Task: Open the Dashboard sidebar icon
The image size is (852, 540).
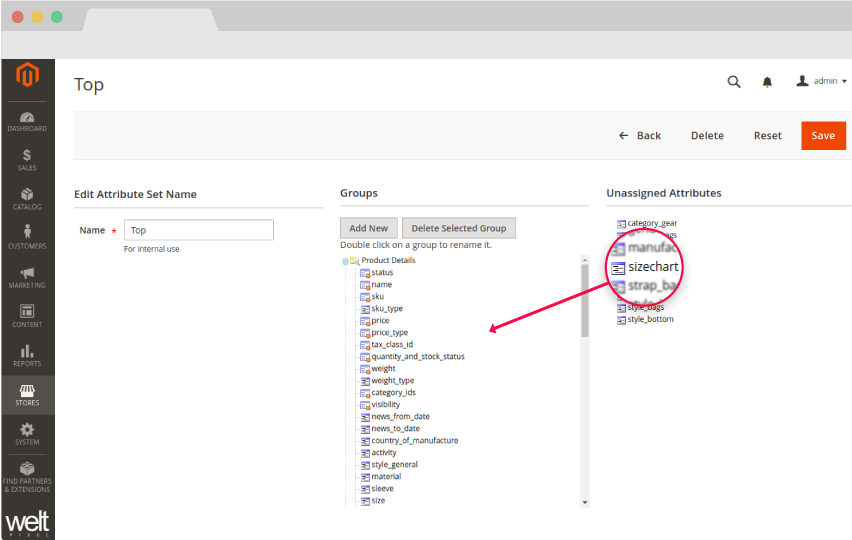Action: (27, 120)
